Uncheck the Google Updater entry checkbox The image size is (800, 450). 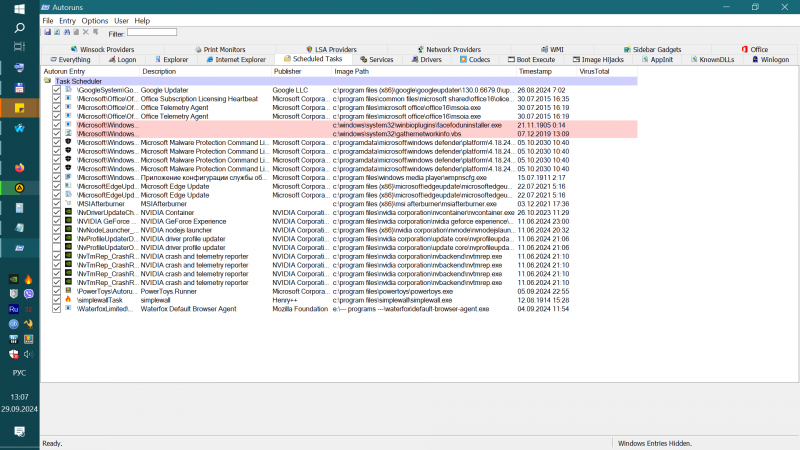point(57,90)
